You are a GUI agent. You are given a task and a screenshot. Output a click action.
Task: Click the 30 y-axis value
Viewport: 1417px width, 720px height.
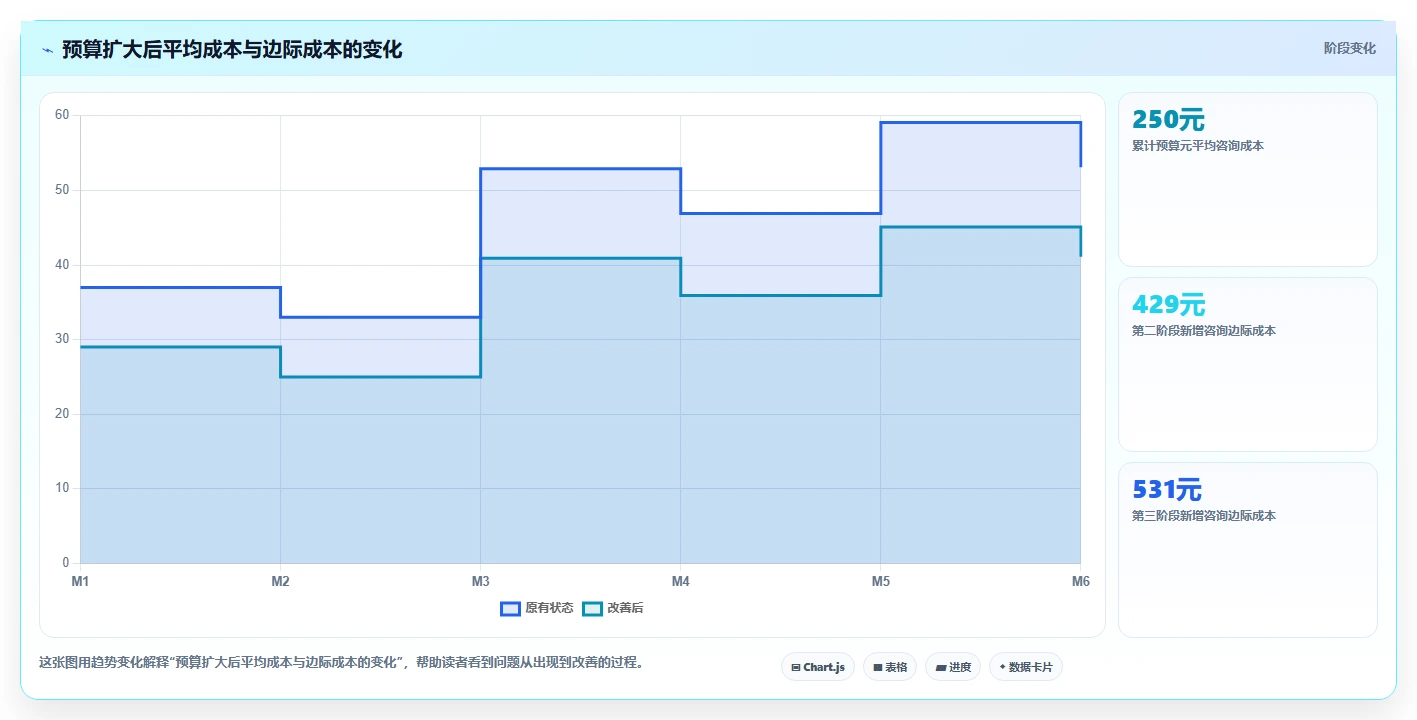click(62, 339)
